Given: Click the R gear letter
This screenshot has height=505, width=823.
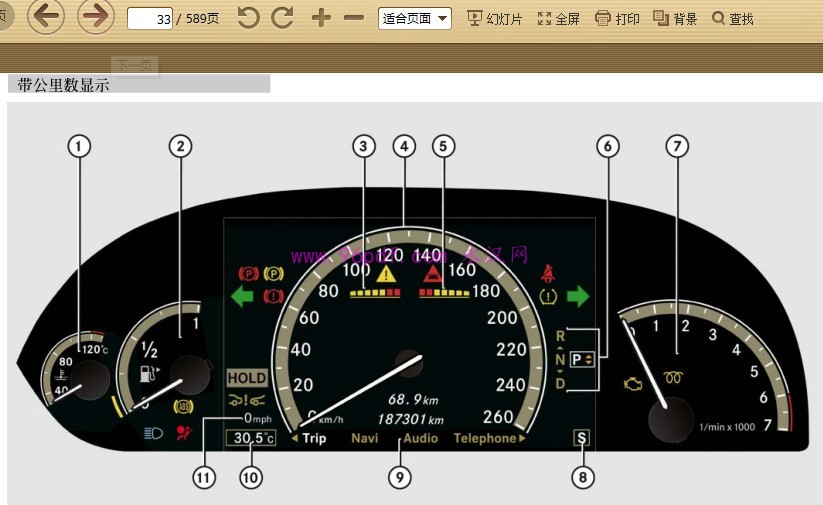Looking at the screenshot, I should [x=561, y=336].
